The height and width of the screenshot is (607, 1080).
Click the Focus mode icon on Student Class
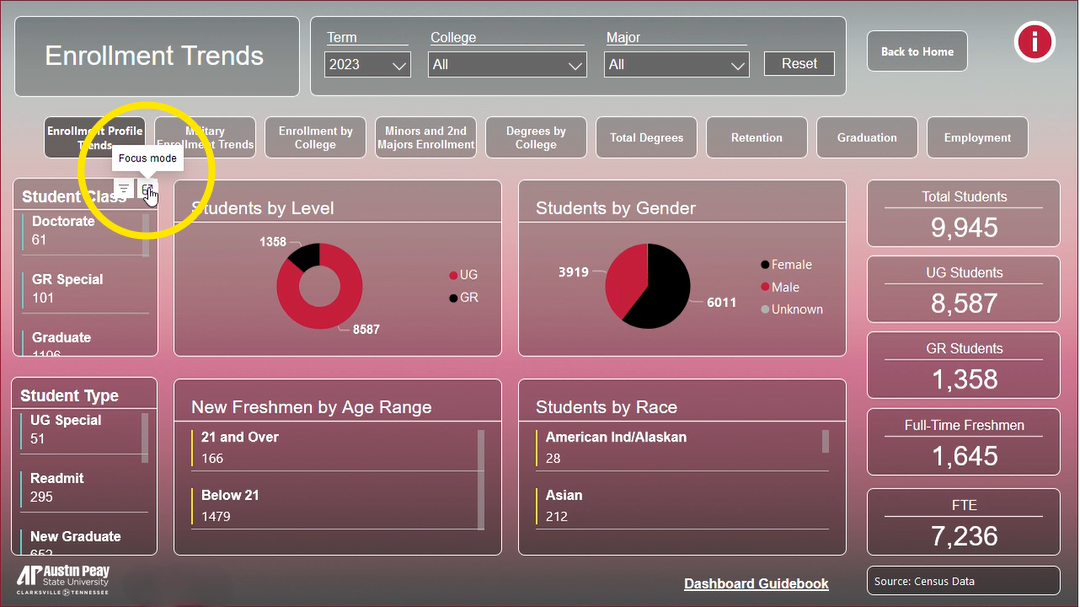coord(147,189)
